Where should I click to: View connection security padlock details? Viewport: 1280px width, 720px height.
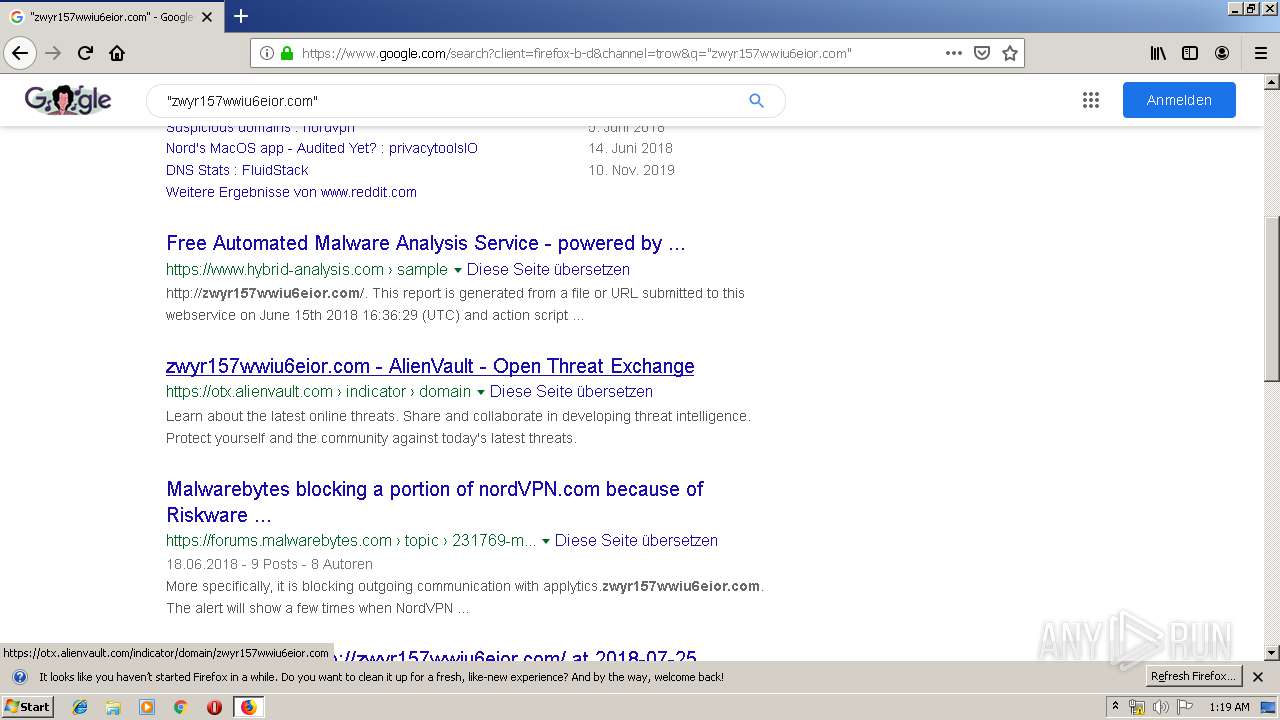287,53
